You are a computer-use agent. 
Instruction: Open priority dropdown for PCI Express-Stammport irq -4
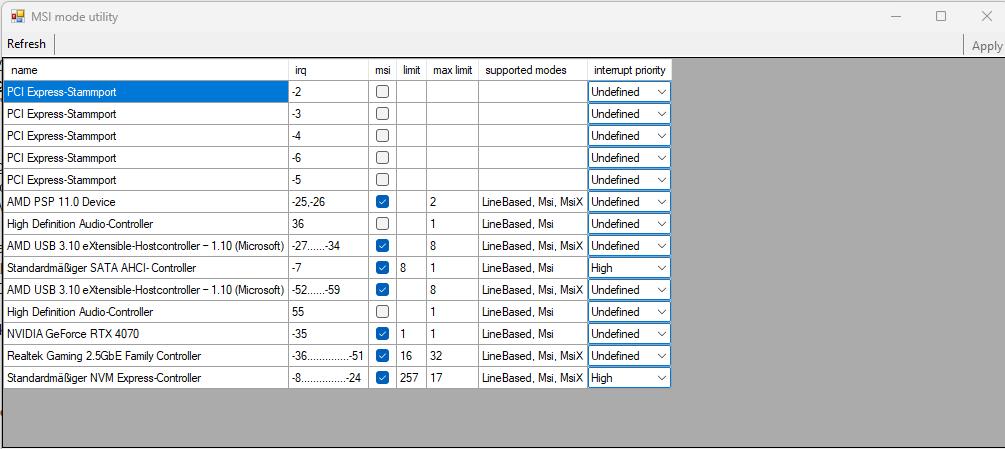point(629,136)
